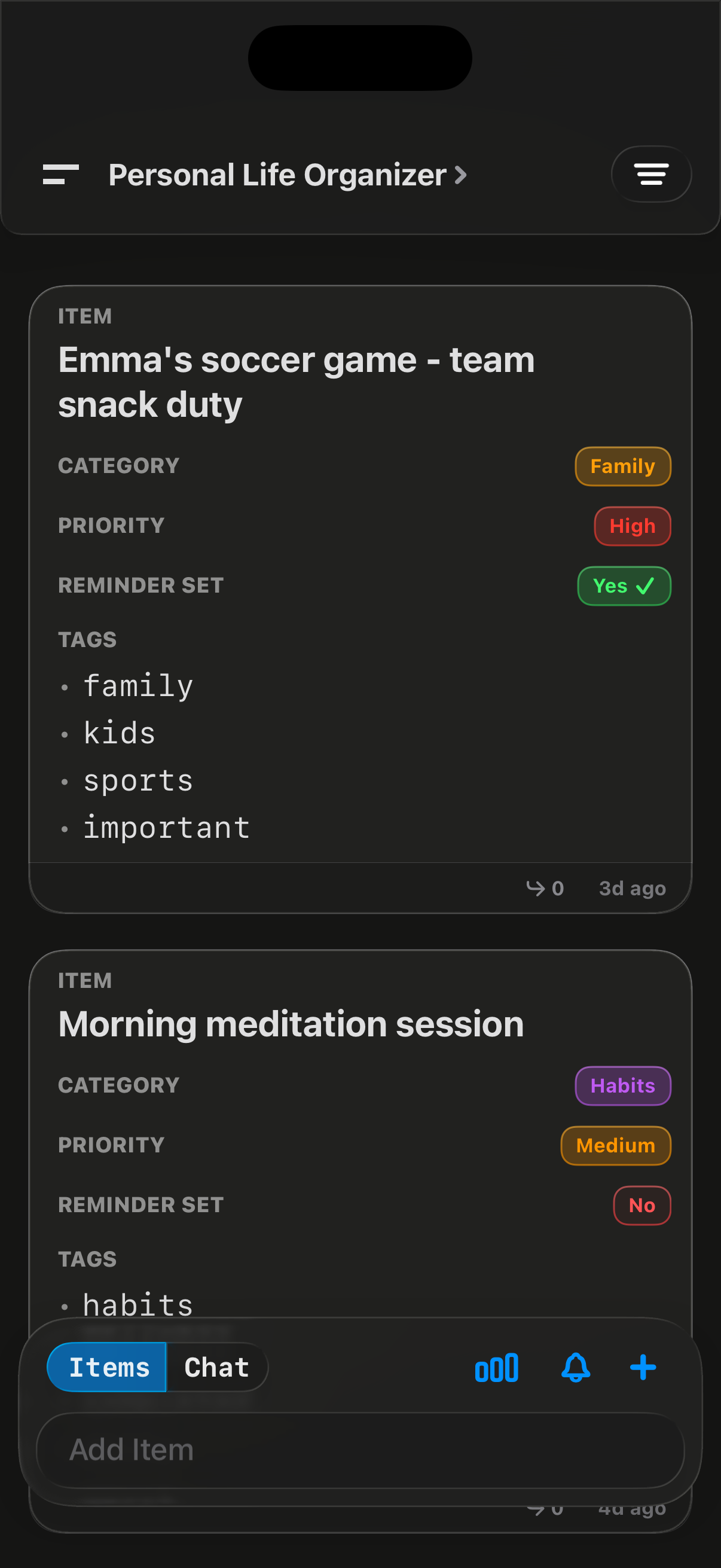This screenshot has height=1568, width=721.
Task: Click the Medium priority badge
Action: (615, 1146)
